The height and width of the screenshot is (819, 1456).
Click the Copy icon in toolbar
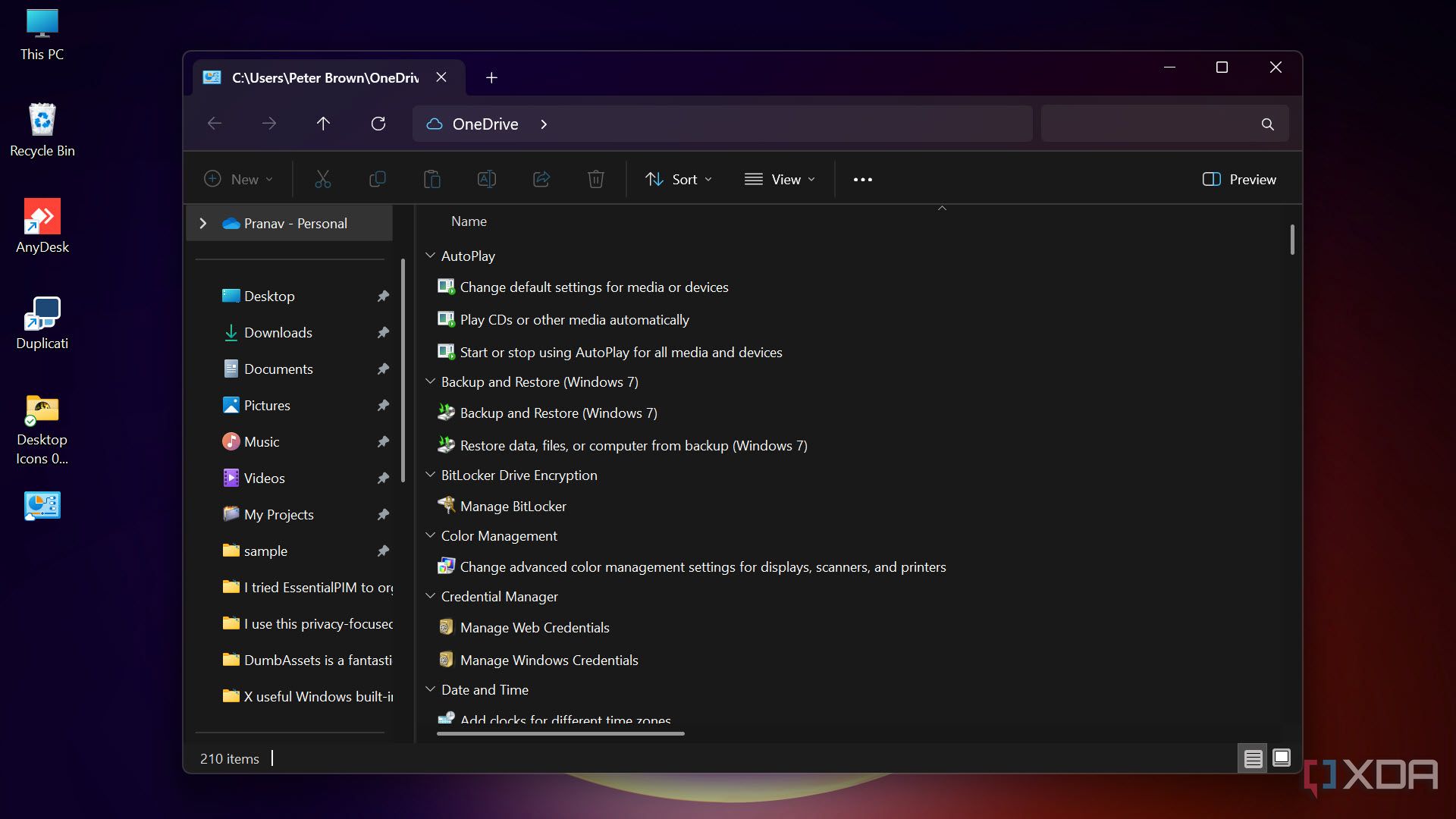[x=377, y=180]
